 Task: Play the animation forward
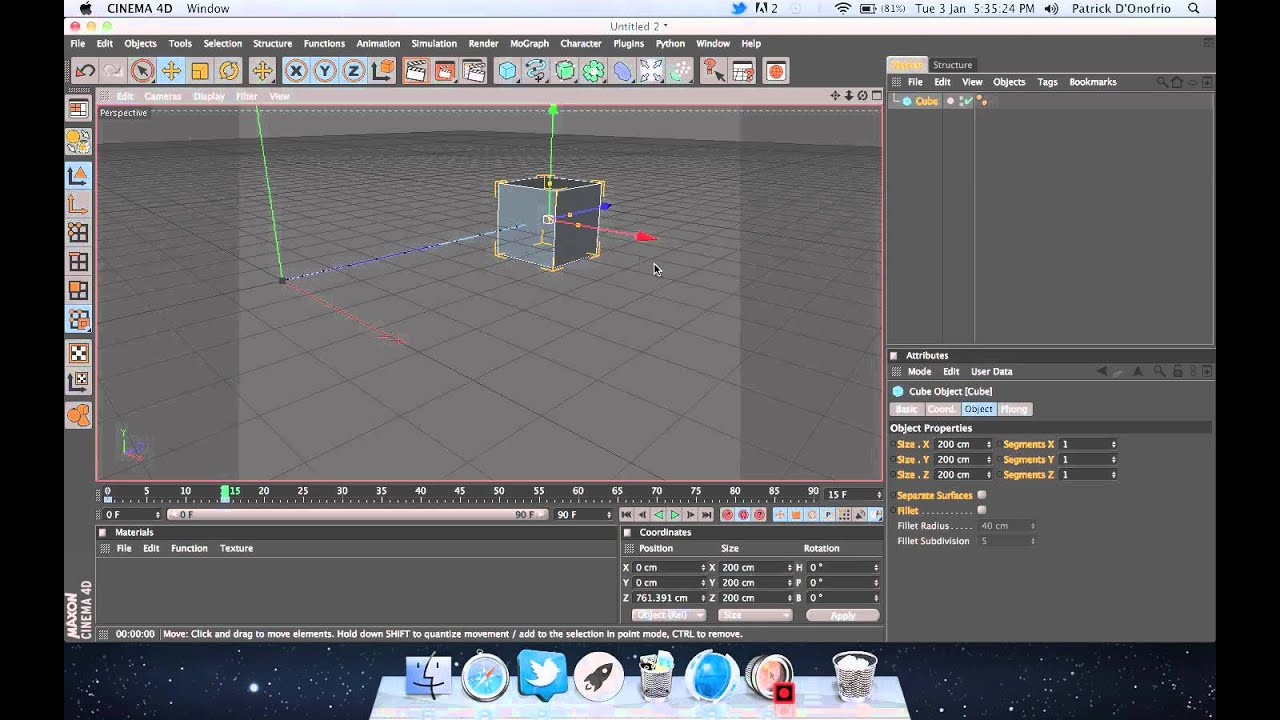pyautogui.click(x=675, y=515)
